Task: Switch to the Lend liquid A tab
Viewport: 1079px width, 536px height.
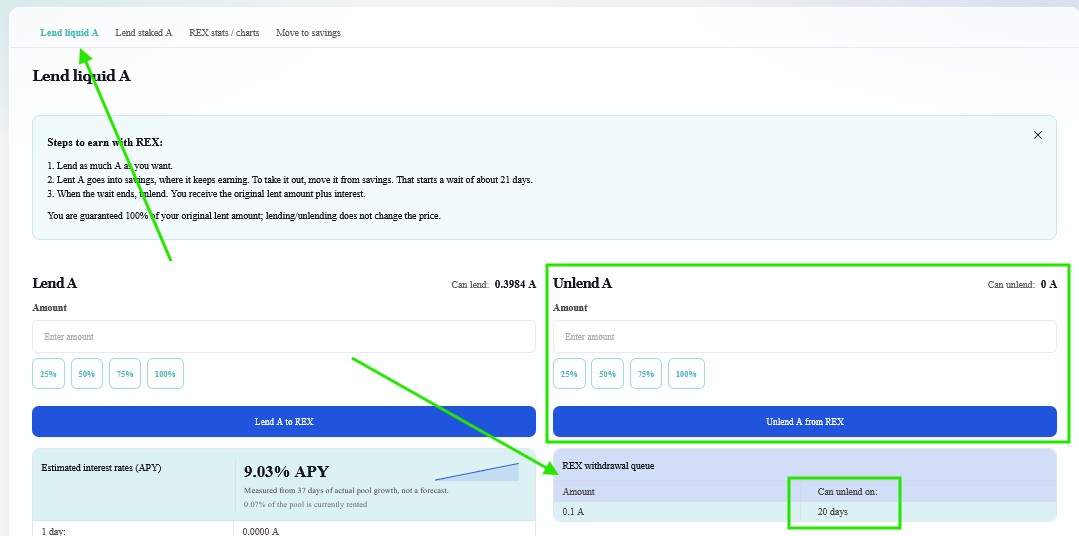Action: tap(69, 33)
